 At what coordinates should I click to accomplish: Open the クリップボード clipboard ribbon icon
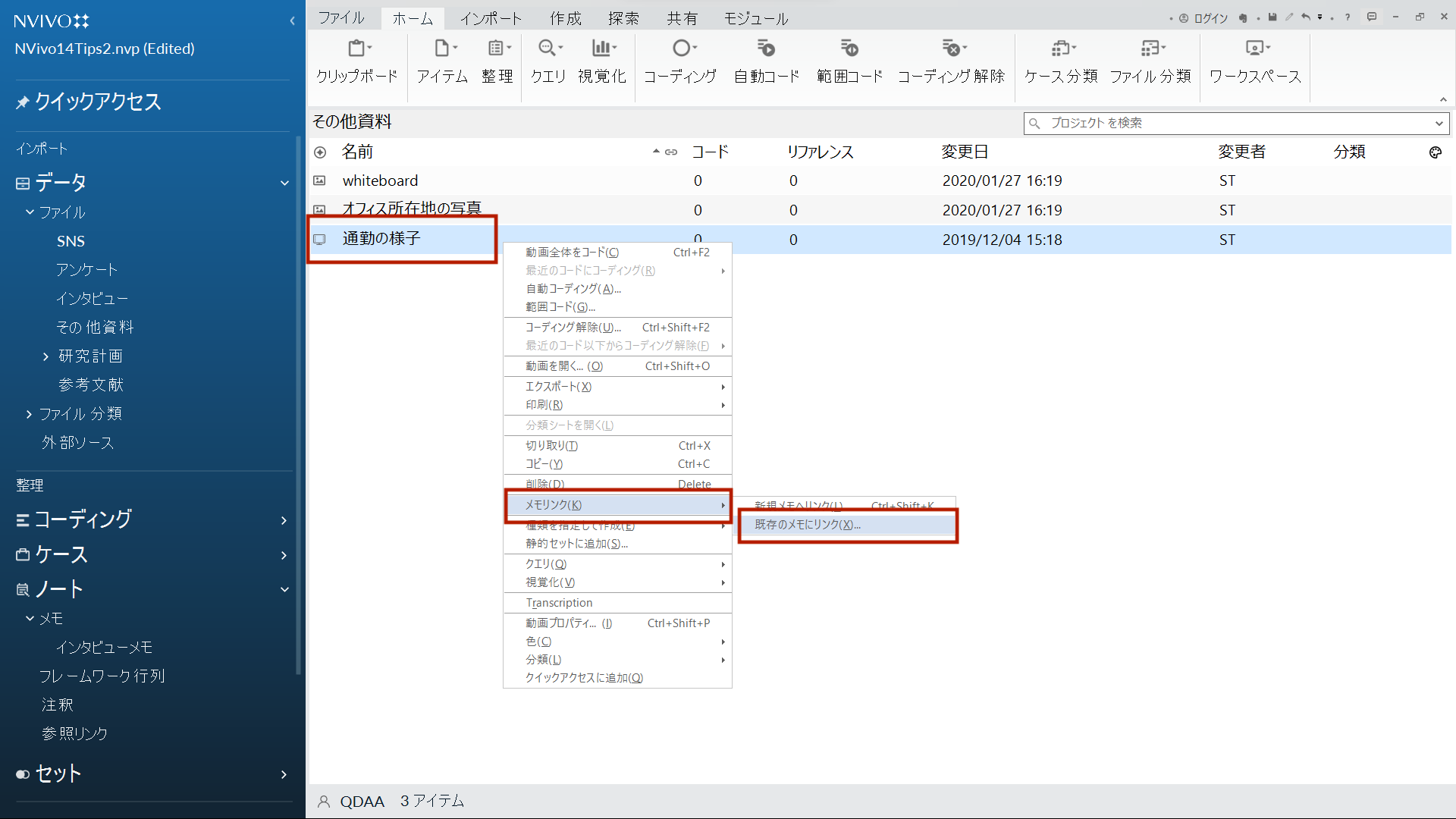[x=357, y=49]
